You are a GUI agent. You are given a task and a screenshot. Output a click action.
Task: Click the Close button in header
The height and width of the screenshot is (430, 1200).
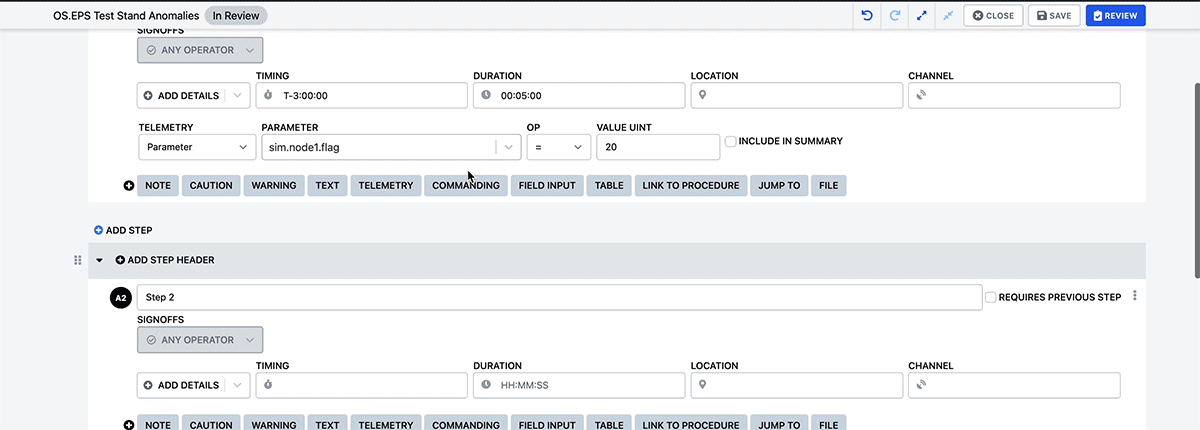point(993,15)
